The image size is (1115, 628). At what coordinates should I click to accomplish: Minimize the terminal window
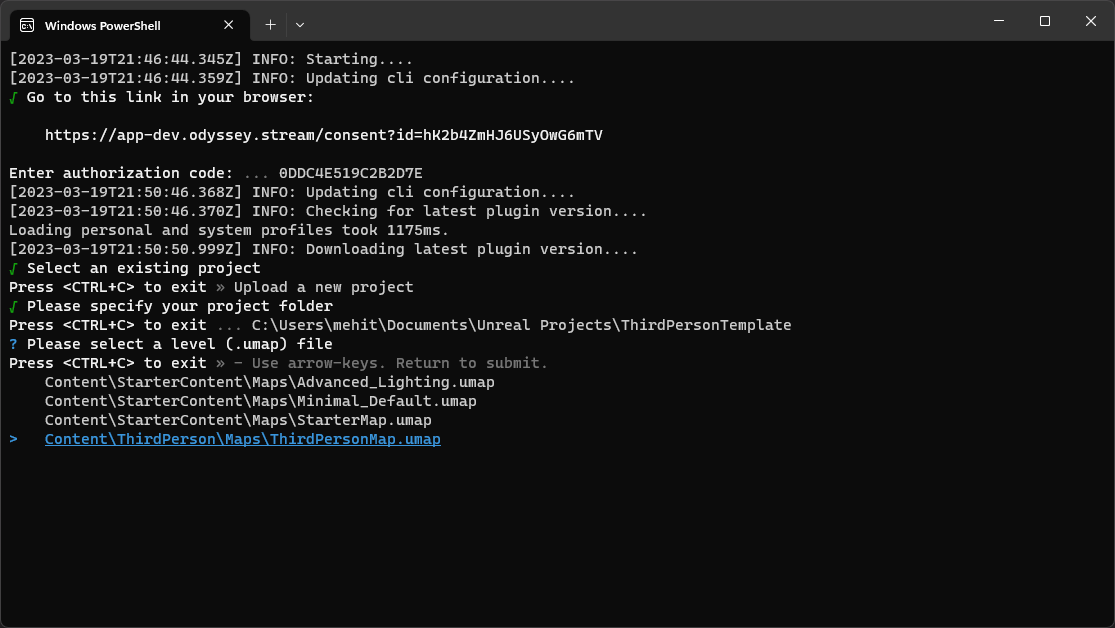click(999, 21)
